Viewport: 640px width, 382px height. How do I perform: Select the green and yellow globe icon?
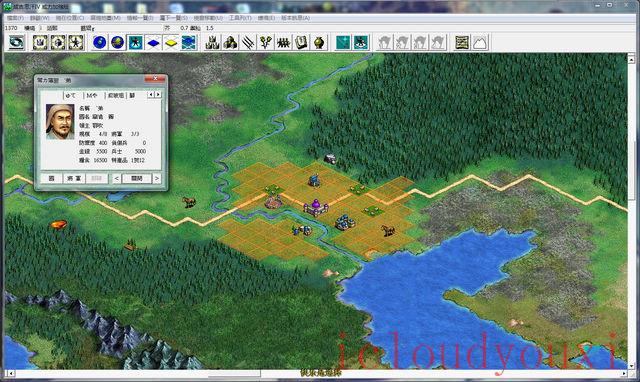click(x=118, y=42)
